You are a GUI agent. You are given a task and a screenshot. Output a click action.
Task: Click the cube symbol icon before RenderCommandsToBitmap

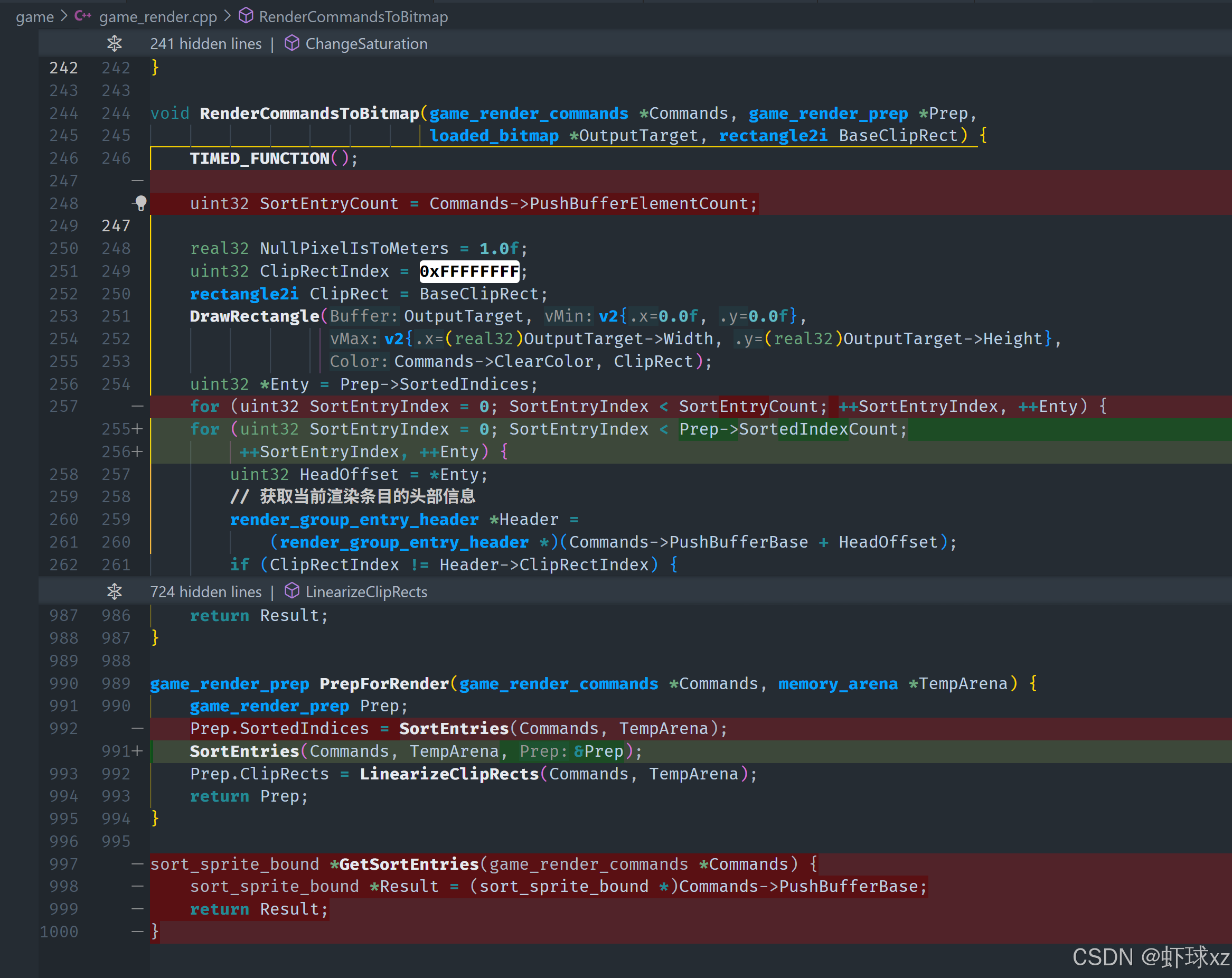(246, 16)
